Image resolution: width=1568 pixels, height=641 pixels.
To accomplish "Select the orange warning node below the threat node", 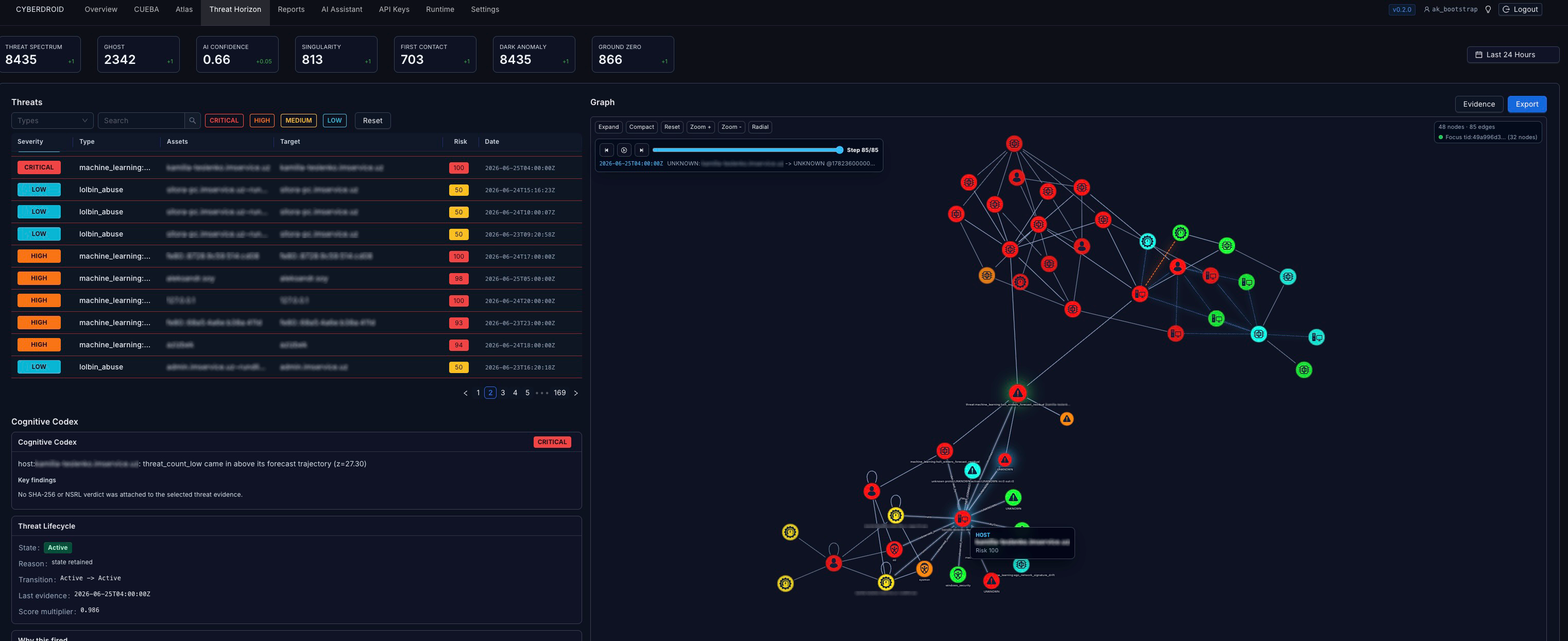I will (1066, 419).
